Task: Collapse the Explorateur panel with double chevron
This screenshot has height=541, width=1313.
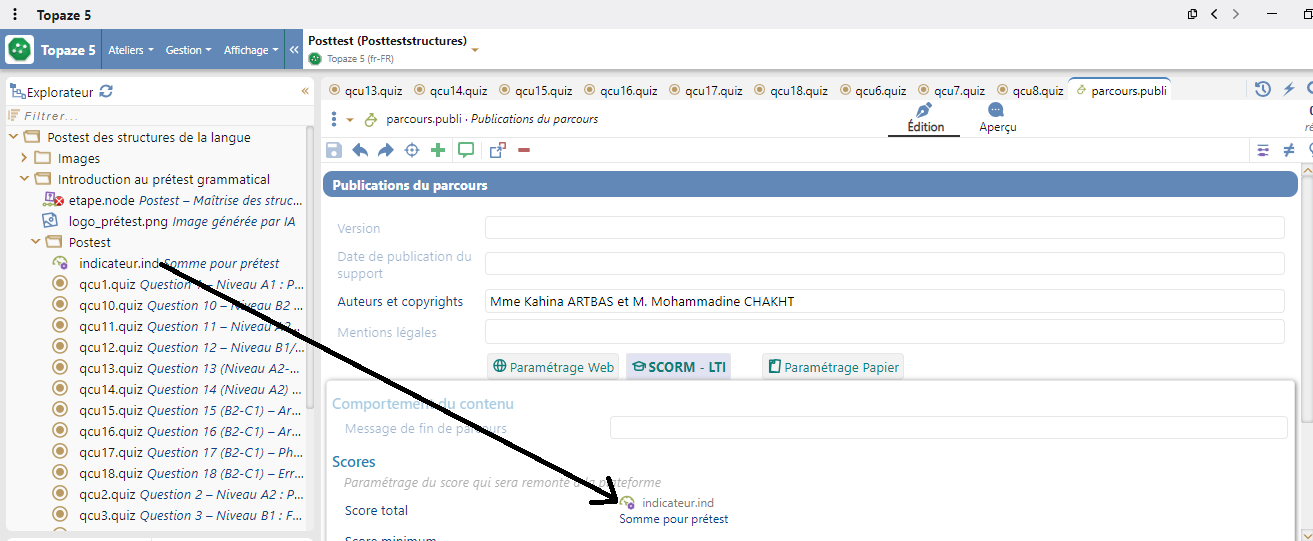Action: 305,91
